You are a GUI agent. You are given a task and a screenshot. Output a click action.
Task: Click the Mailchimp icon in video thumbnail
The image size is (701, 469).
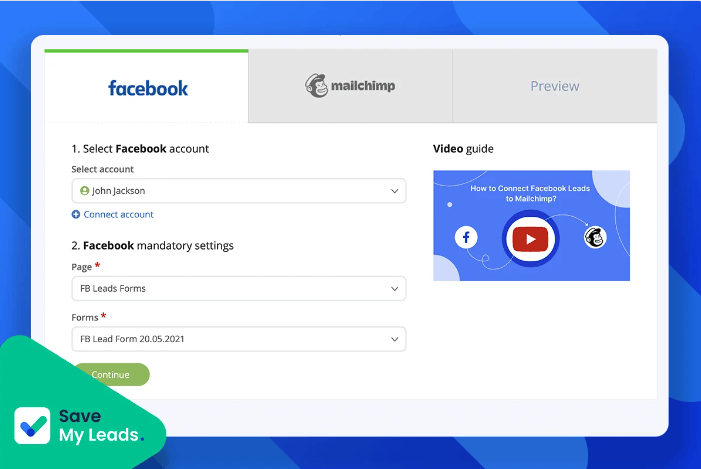point(595,237)
